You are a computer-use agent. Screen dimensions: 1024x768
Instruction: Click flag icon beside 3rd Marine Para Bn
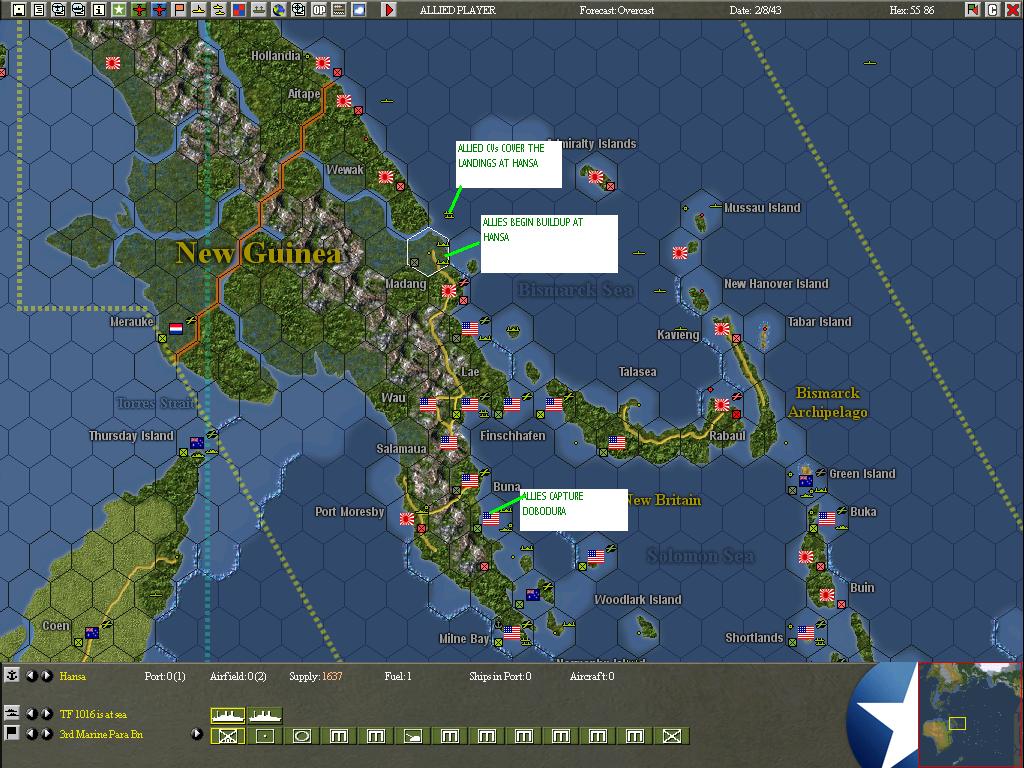12,733
